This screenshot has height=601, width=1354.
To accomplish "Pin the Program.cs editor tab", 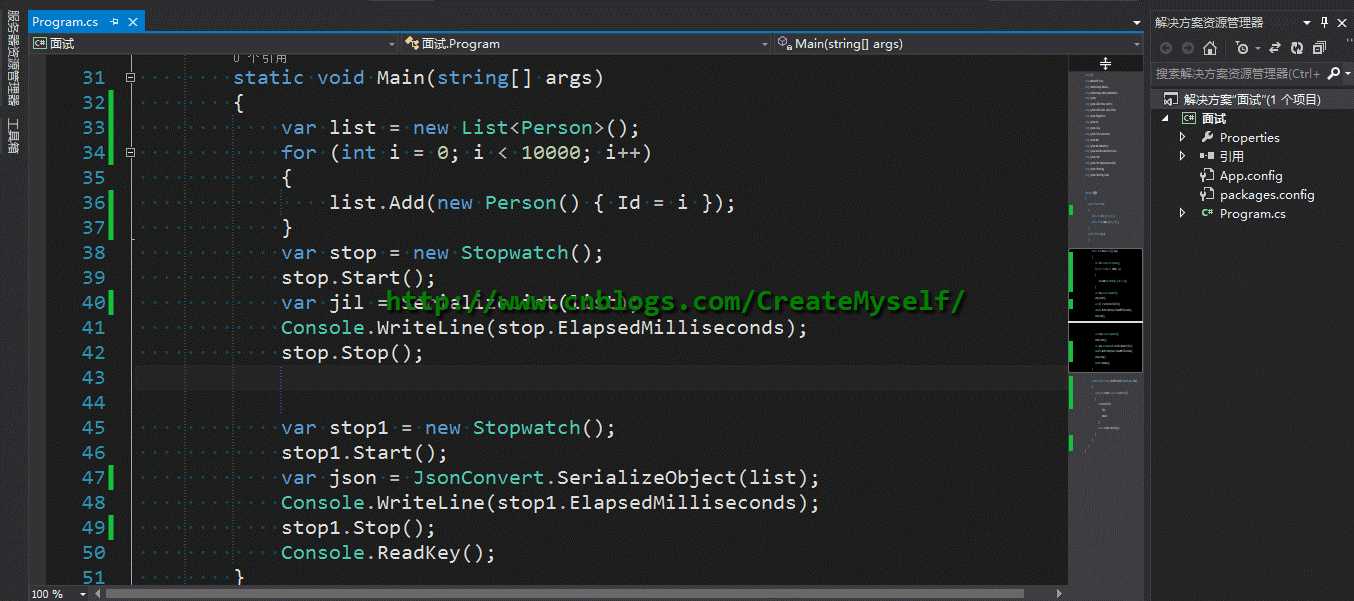I will (115, 22).
